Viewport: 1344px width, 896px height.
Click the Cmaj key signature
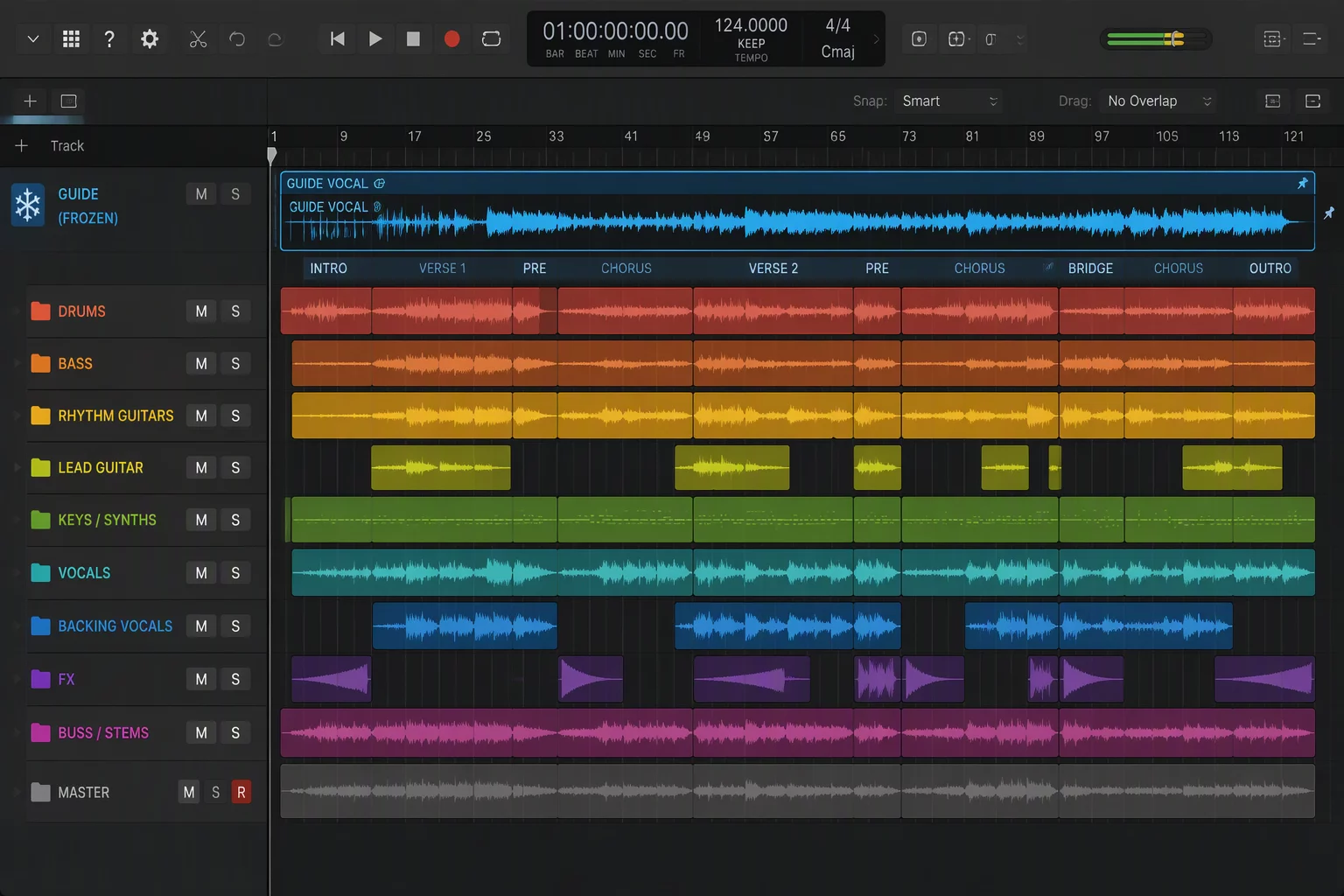point(837,52)
